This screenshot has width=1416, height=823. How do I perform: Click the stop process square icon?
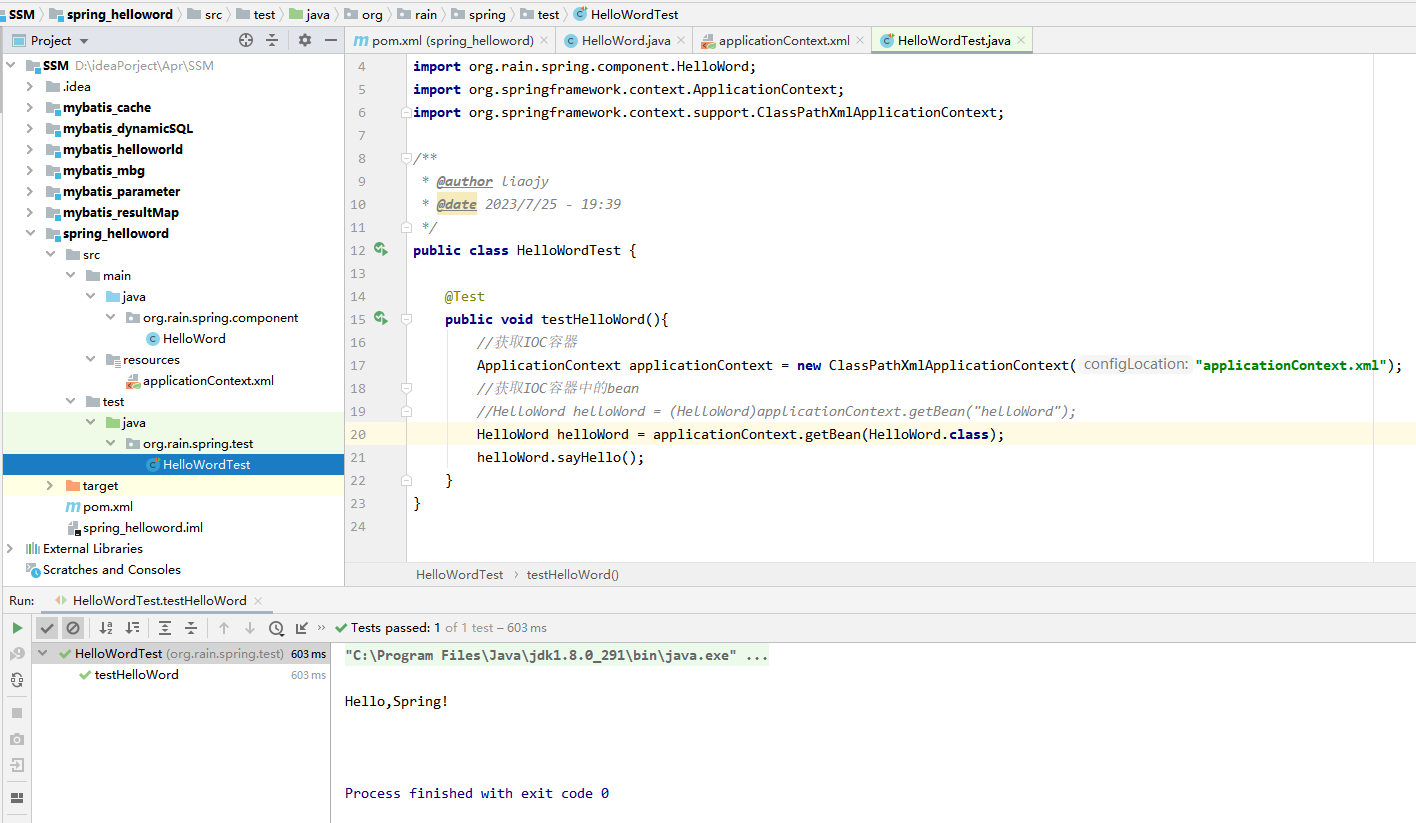17,713
